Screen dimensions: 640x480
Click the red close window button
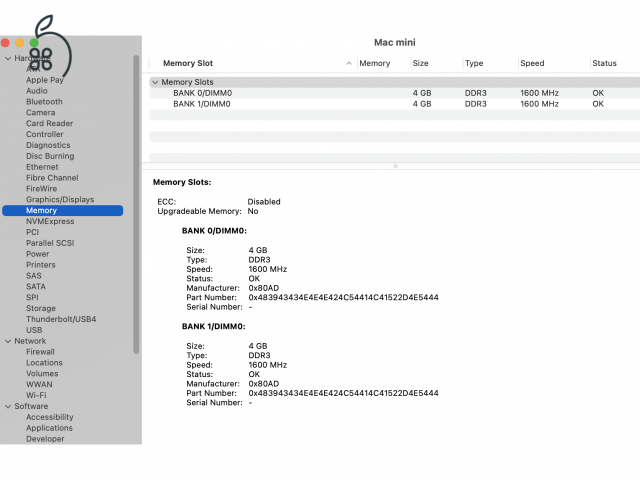(x=5, y=43)
